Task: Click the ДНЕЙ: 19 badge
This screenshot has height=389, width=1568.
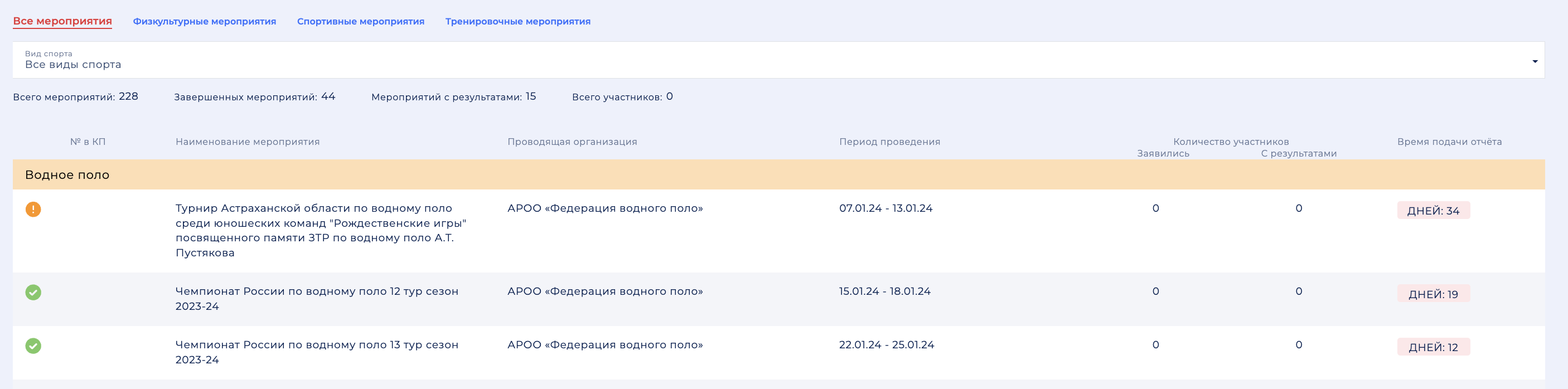Action: 1433,294
